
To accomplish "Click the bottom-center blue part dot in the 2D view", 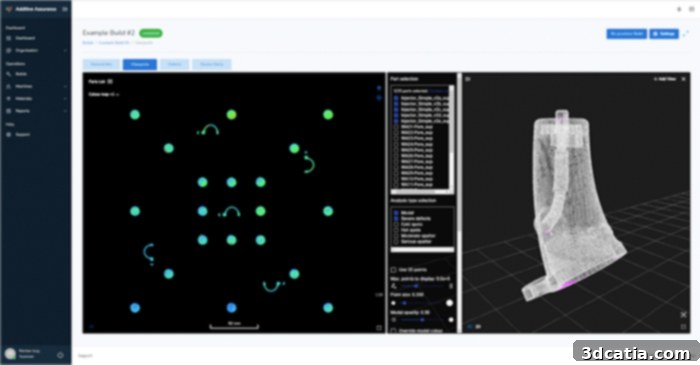I will (x=231, y=307).
